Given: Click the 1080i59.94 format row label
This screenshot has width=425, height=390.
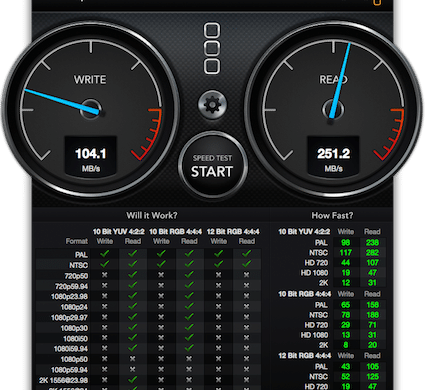Looking at the screenshot, I should point(71,349).
